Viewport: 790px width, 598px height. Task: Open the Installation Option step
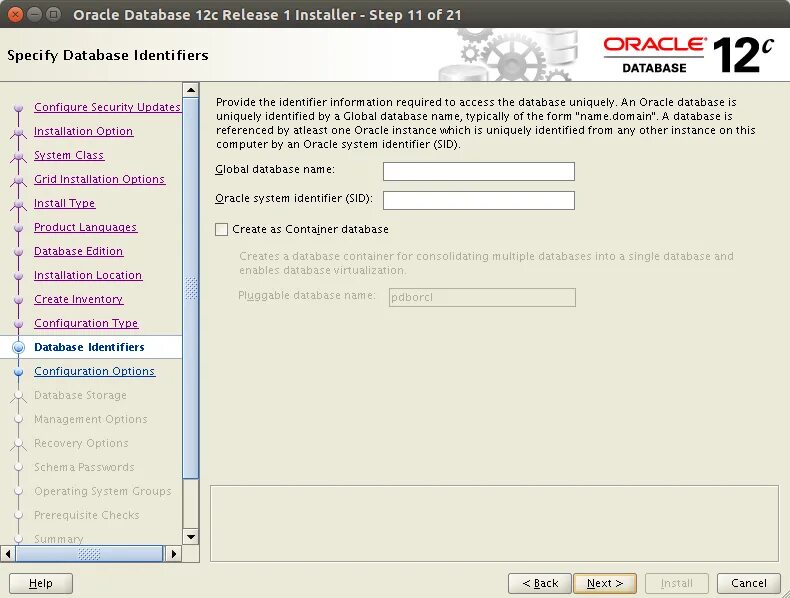[x=84, y=131]
